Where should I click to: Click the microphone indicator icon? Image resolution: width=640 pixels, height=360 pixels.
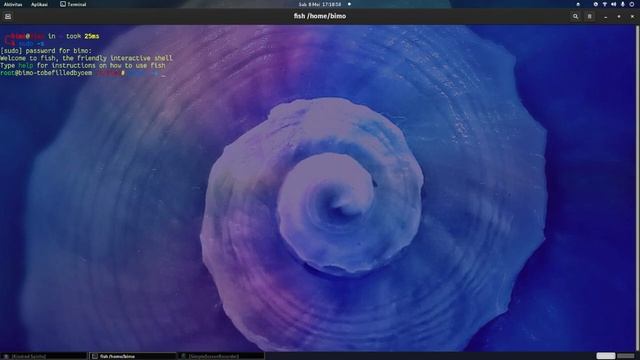click(622, 4)
